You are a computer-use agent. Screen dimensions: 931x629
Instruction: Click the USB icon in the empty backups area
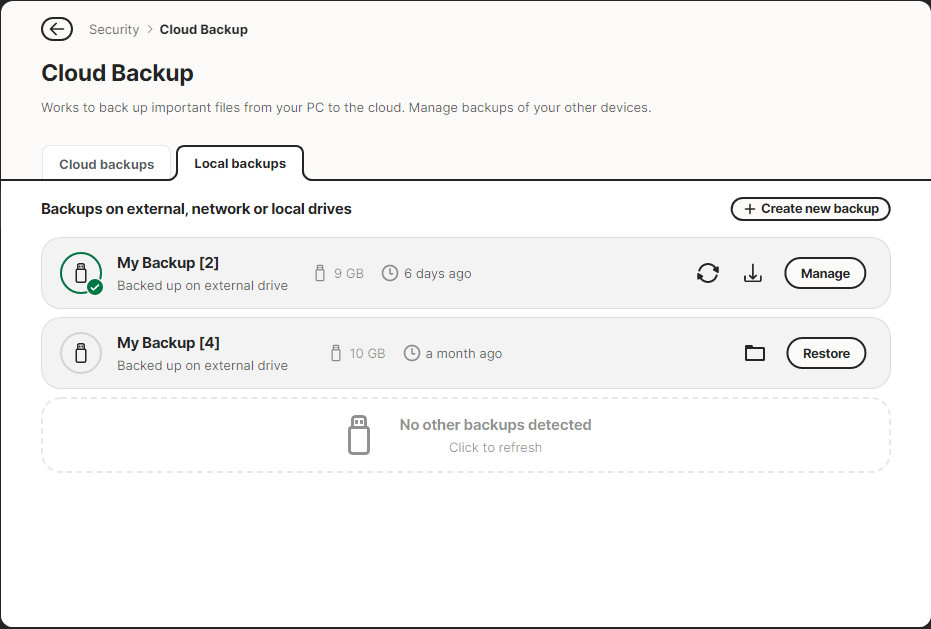359,435
